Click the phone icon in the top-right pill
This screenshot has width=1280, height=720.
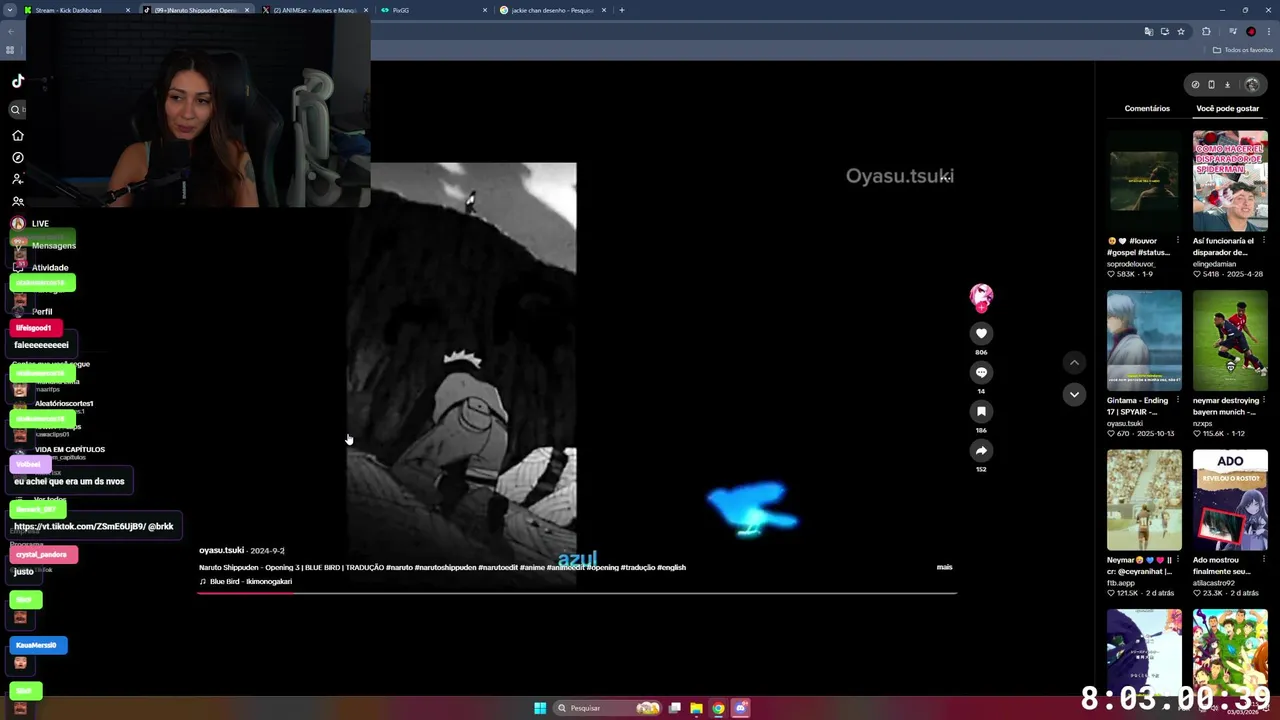click(1211, 85)
